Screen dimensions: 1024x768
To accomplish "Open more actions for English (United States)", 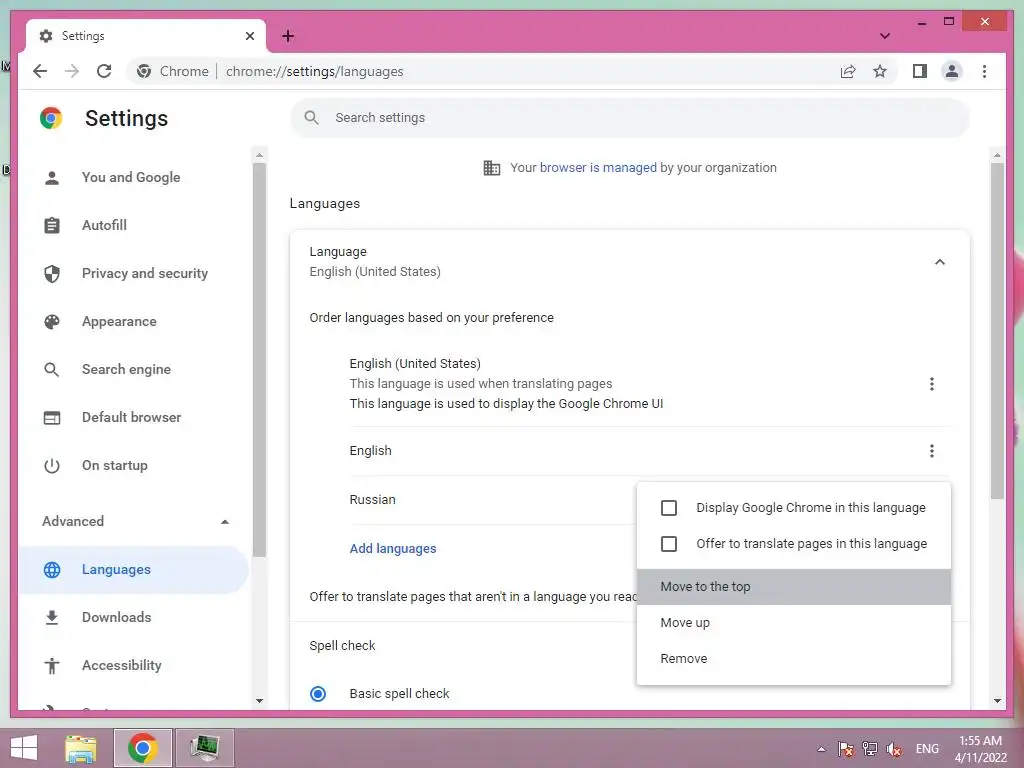I will pos(931,384).
